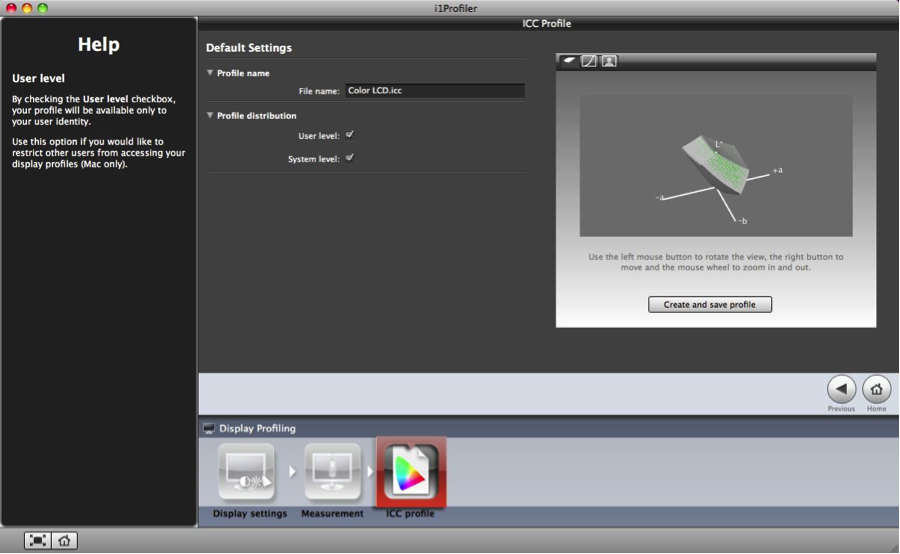Viewport: 900px width, 554px height.
Task: Select the ICC profile workflow step
Action: coord(410,472)
